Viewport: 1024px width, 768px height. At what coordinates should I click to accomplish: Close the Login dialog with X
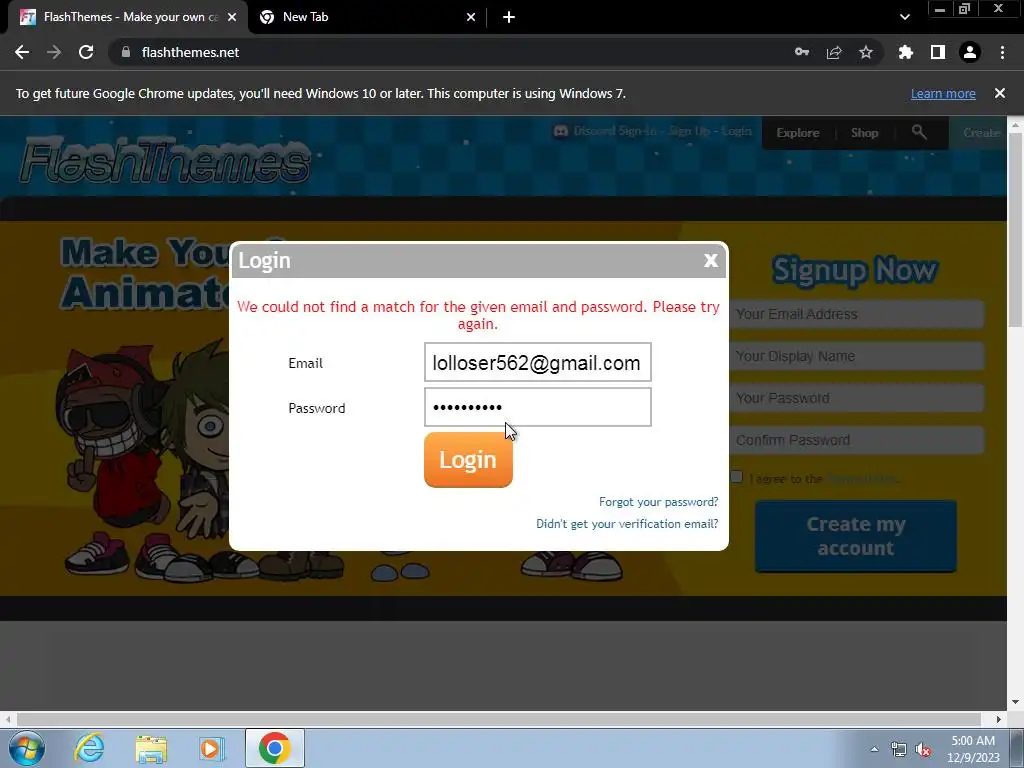pyautogui.click(x=711, y=261)
